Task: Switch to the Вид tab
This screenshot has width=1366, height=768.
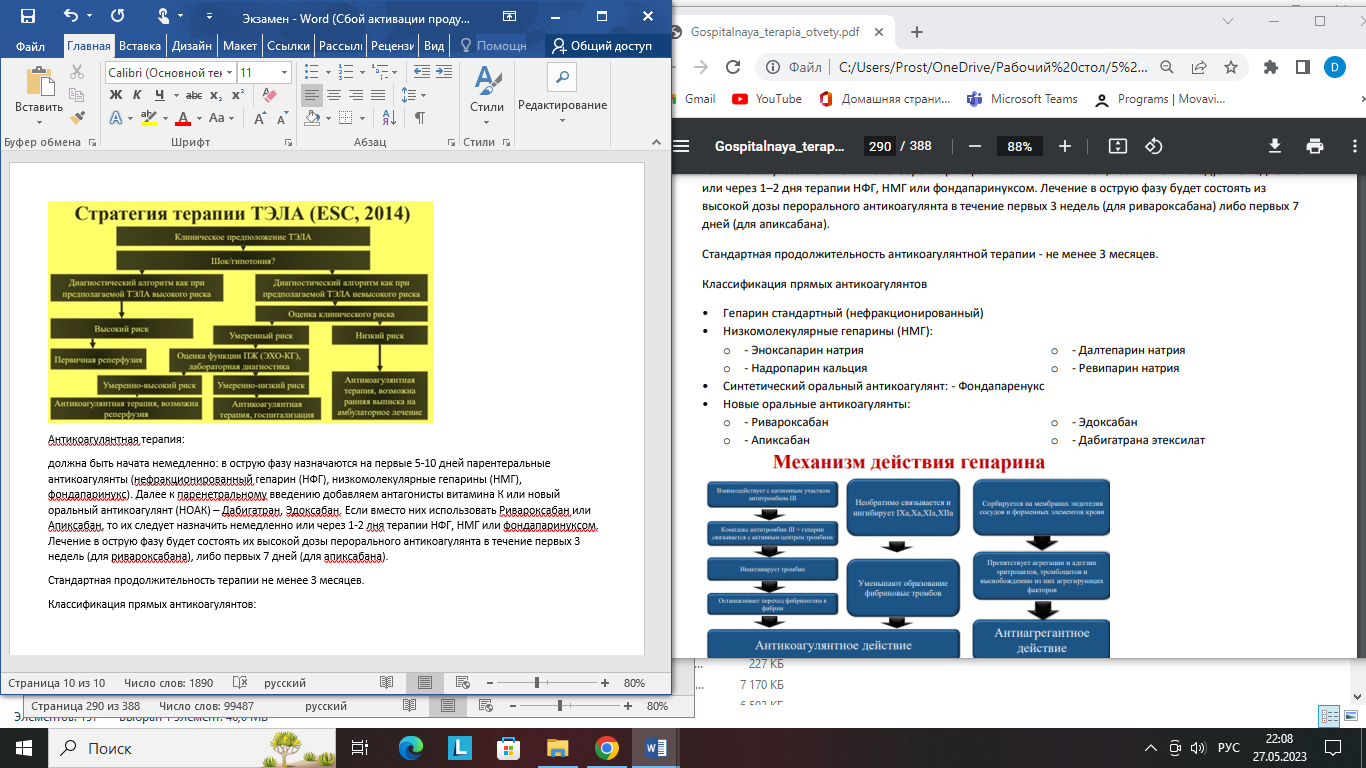Action: 434,46
